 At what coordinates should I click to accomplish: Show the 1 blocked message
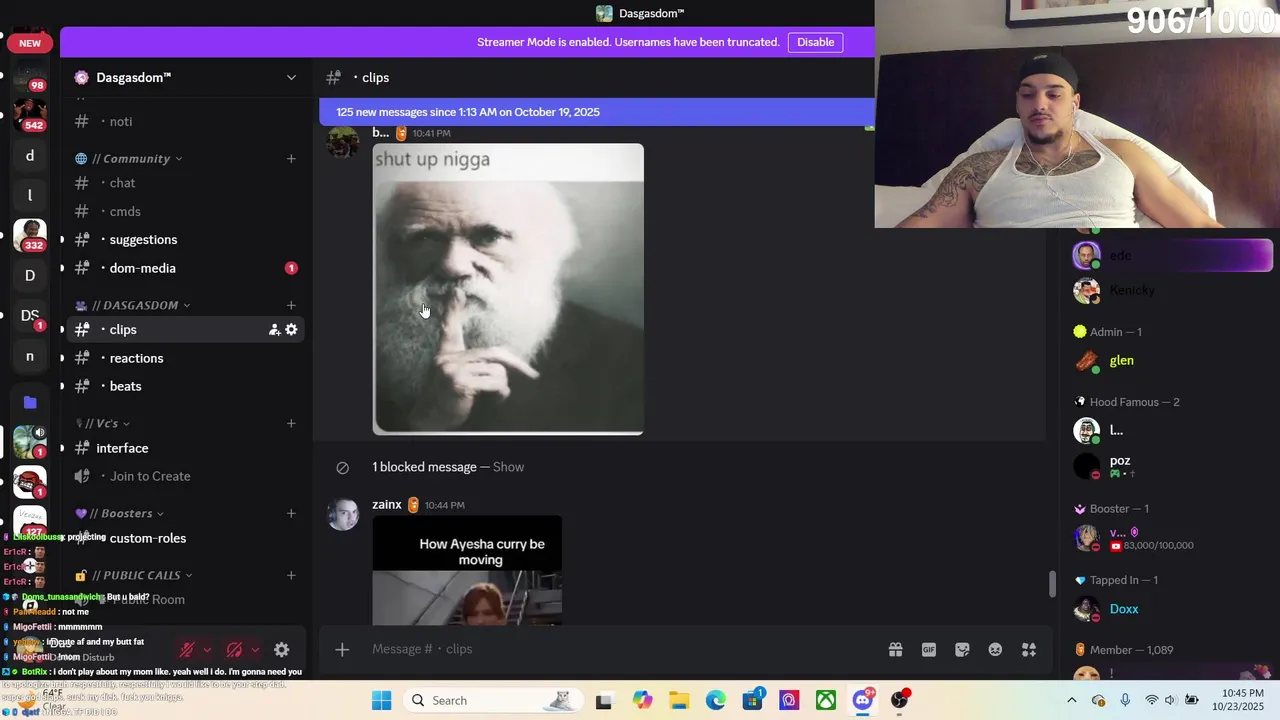pos(508,467)
